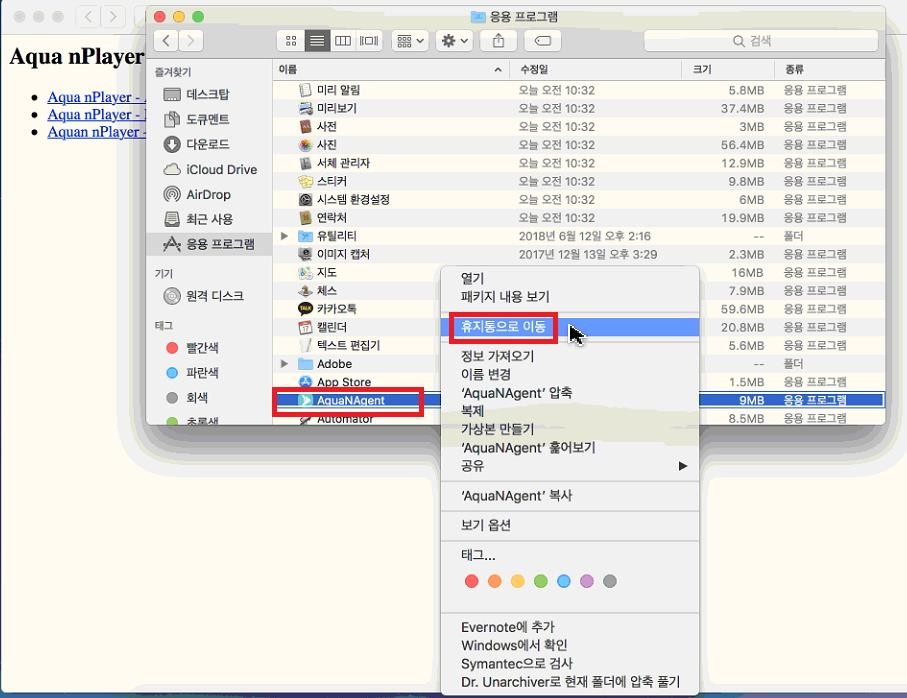Choose Symantec으로 검사 from context menu
Image resolution: width=907 pixels, height=698 pixels.
(570, 663)
